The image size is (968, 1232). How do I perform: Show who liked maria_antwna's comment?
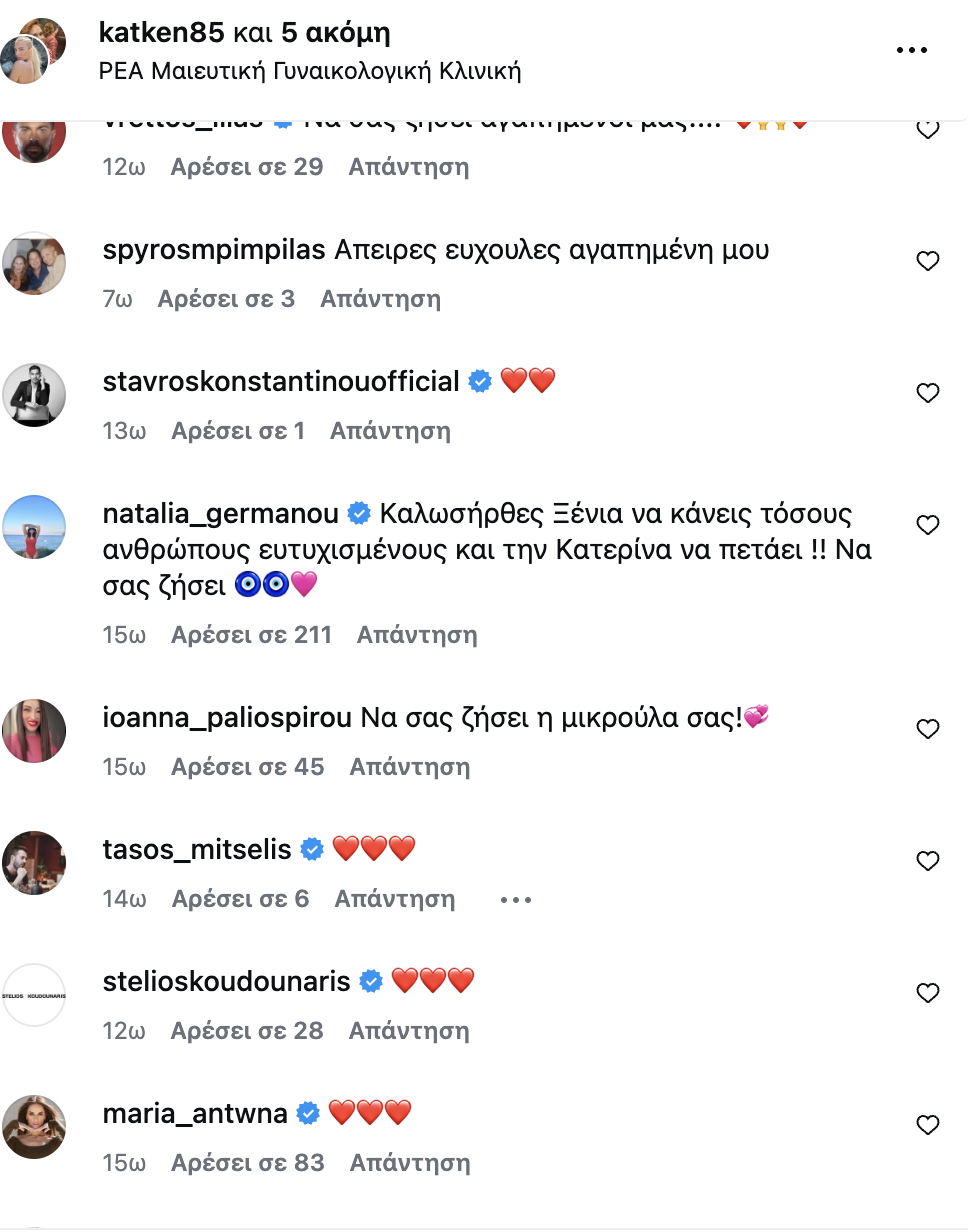[248, 1163]
